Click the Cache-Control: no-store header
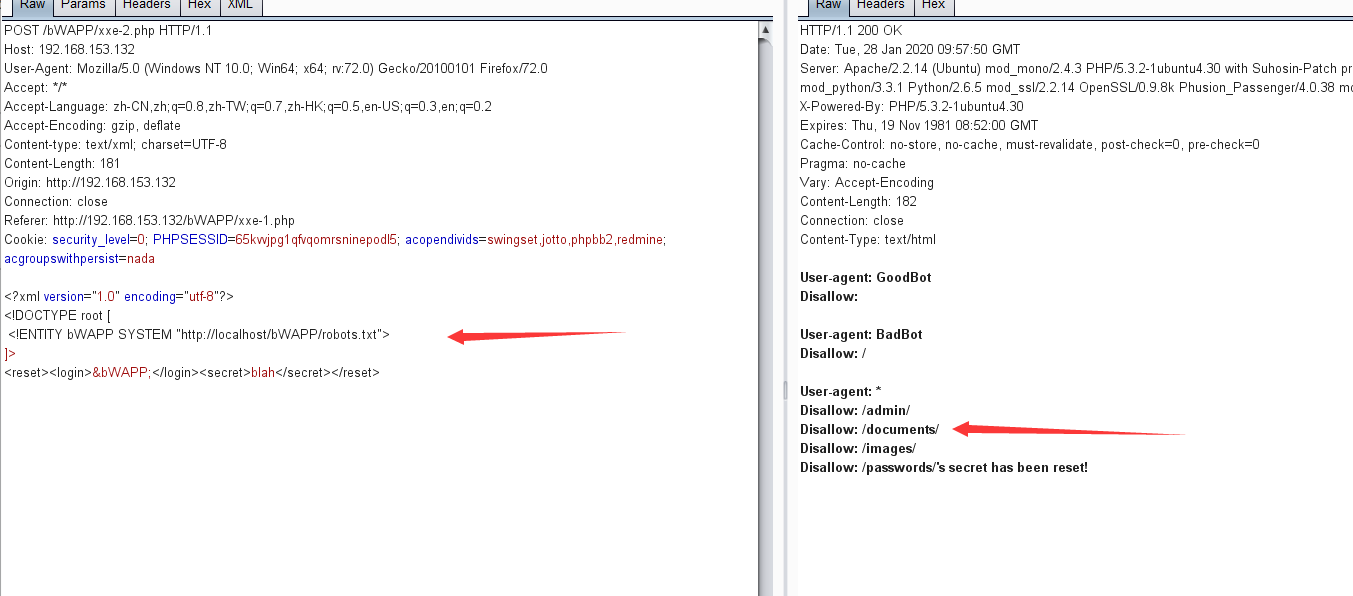The image size is (1353, 596). tap(1030, 145)
